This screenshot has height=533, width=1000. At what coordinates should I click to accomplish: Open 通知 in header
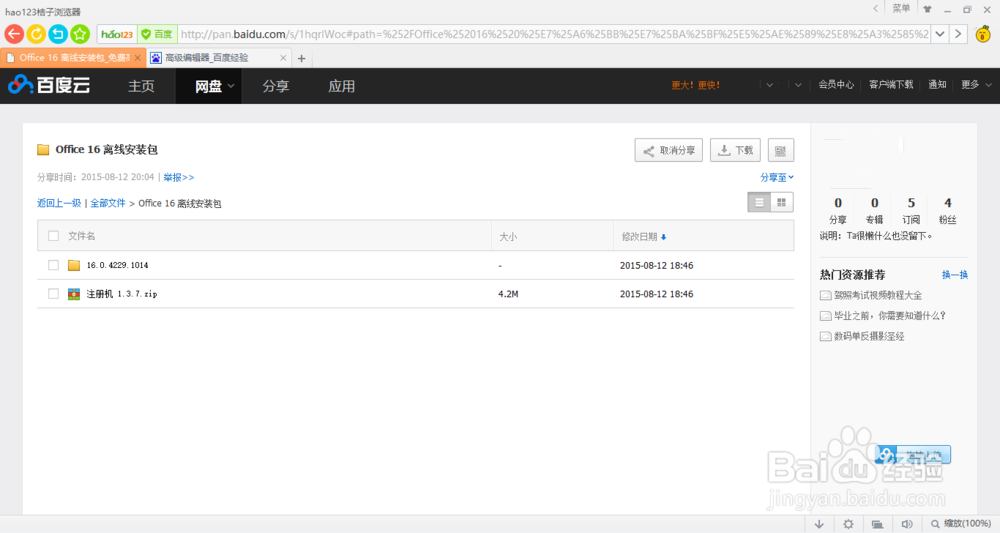(x=937, y=85)
